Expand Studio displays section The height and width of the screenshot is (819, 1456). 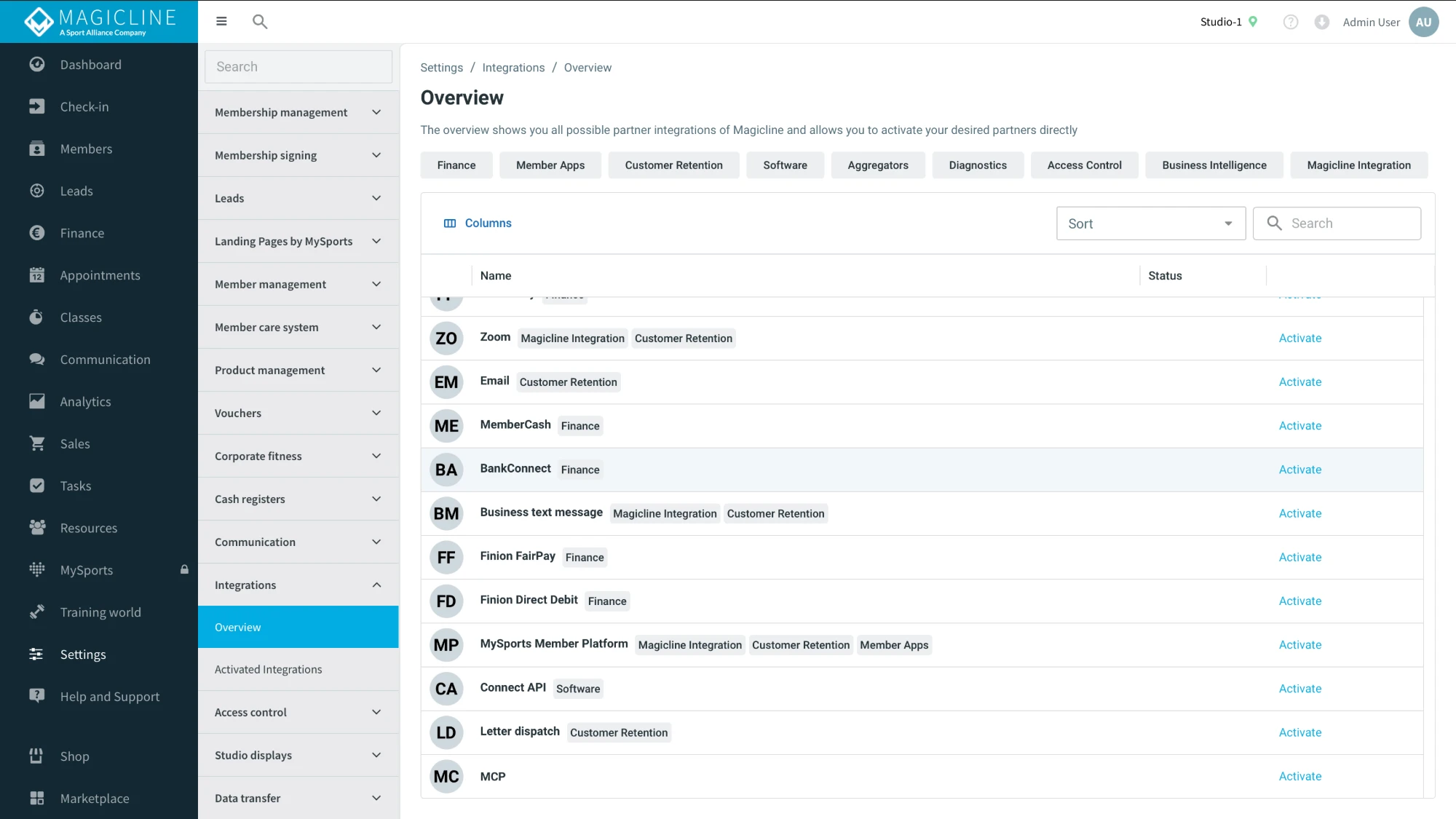point(298,755)
